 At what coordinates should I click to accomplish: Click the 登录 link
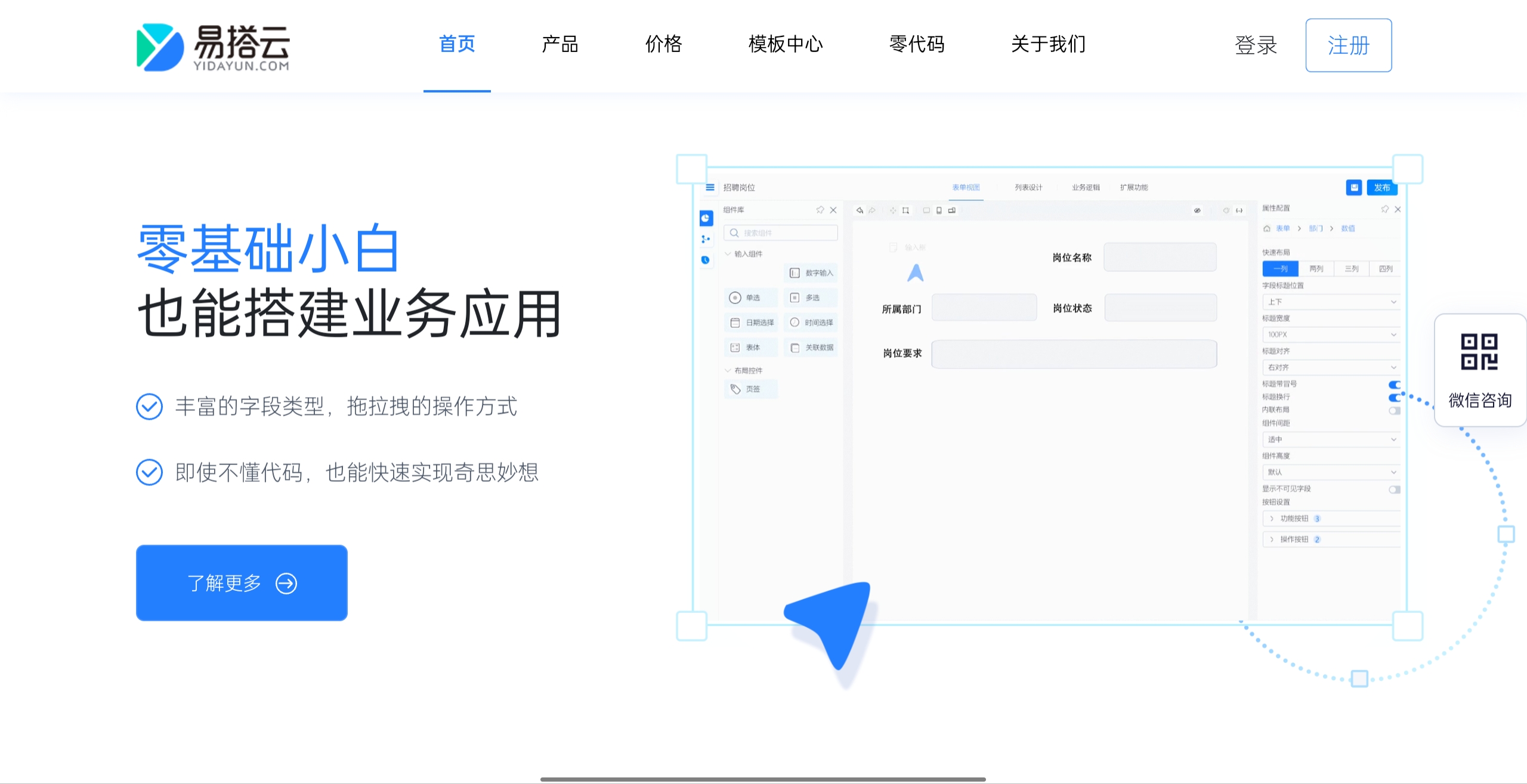click(1256, 45)
